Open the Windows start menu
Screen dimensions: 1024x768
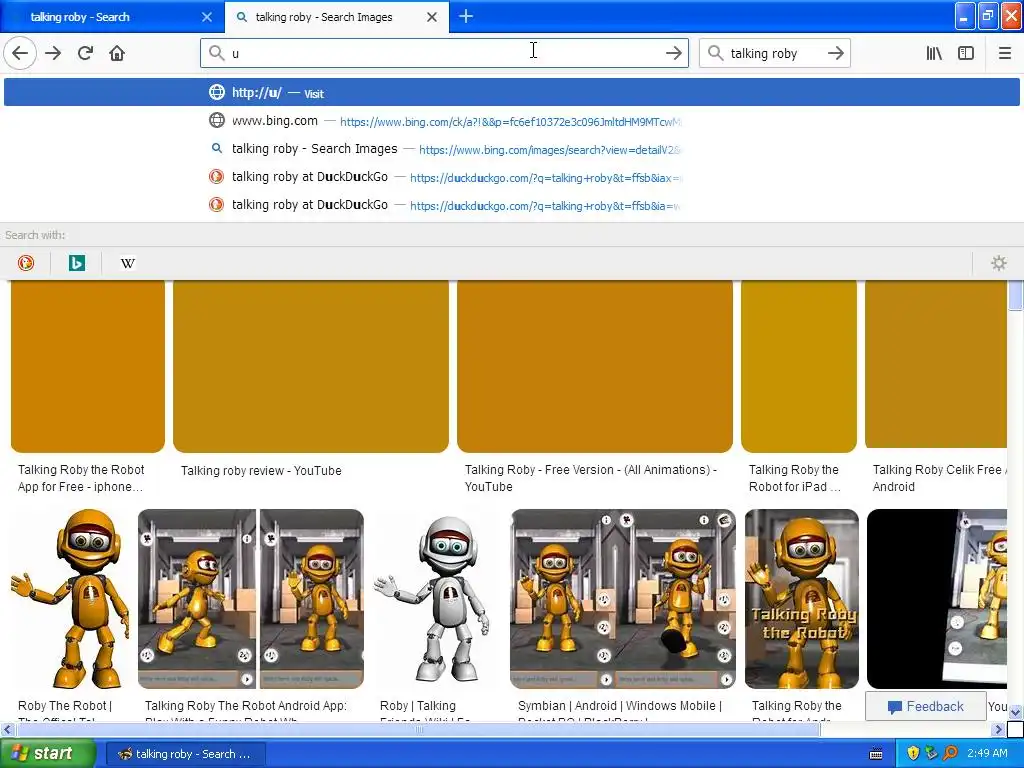click(47, 753)
